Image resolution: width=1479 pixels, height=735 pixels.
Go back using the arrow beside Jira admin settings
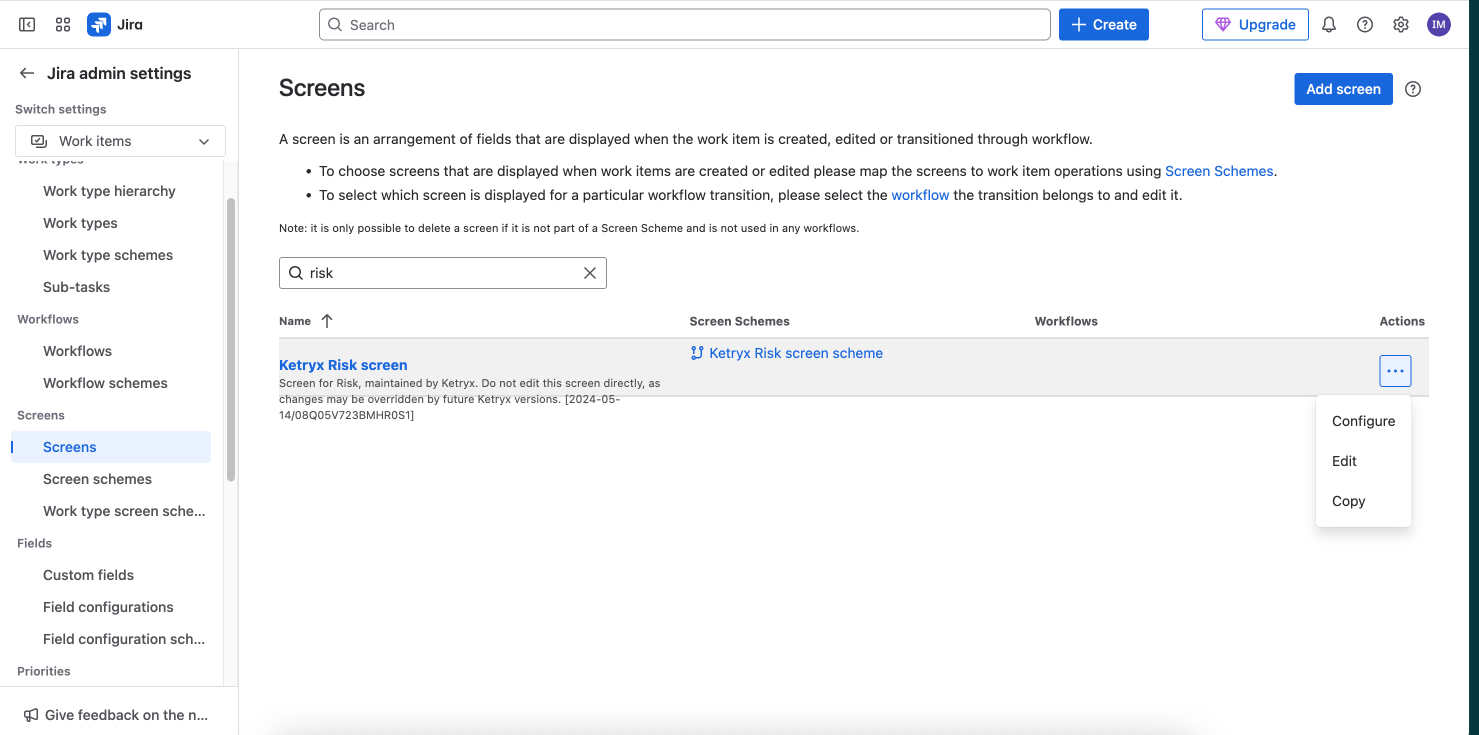coord(27,73)
